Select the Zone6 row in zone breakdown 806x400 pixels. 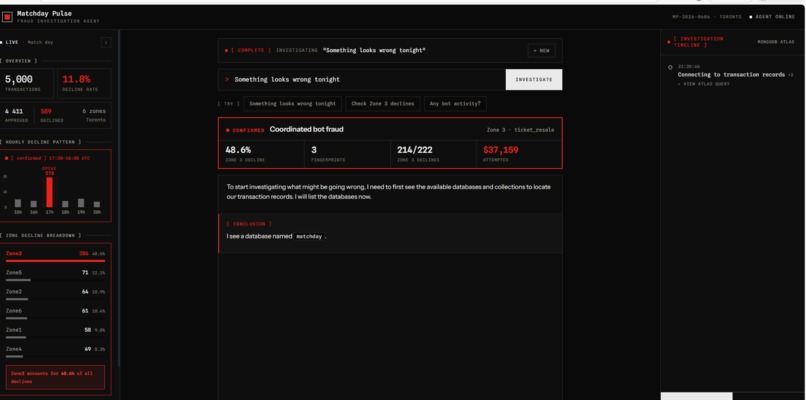click(56, 313)
